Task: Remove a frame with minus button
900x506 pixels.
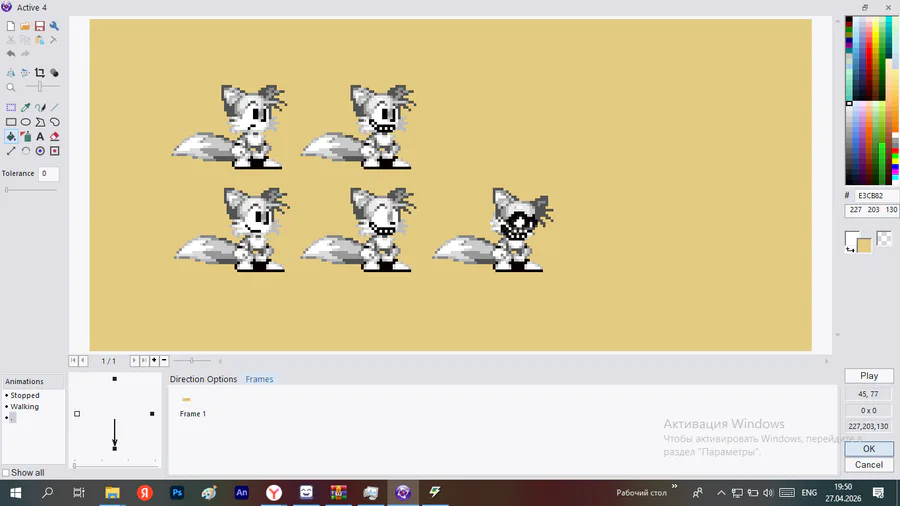Action: click(x=164, y=360)
